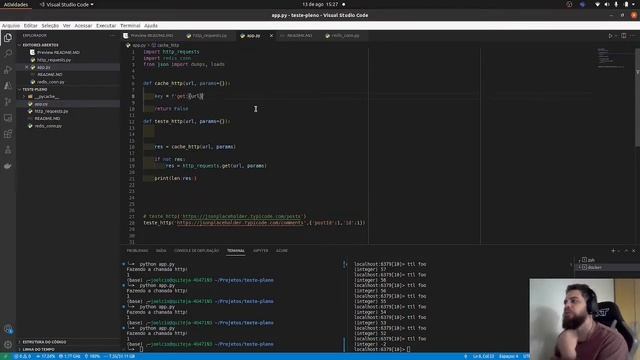Run Python file using play button

coord(610,36)
